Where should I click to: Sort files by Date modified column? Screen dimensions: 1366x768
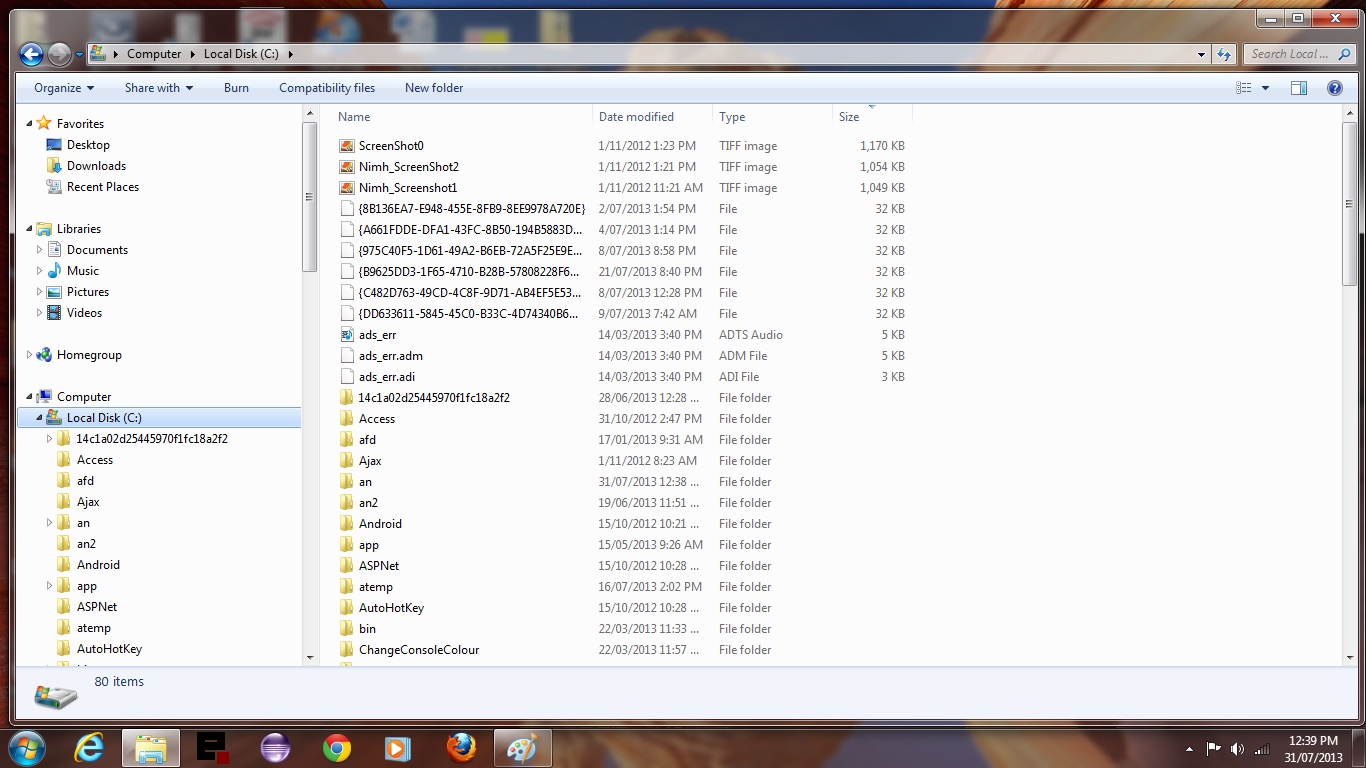(x=636, y=117)
